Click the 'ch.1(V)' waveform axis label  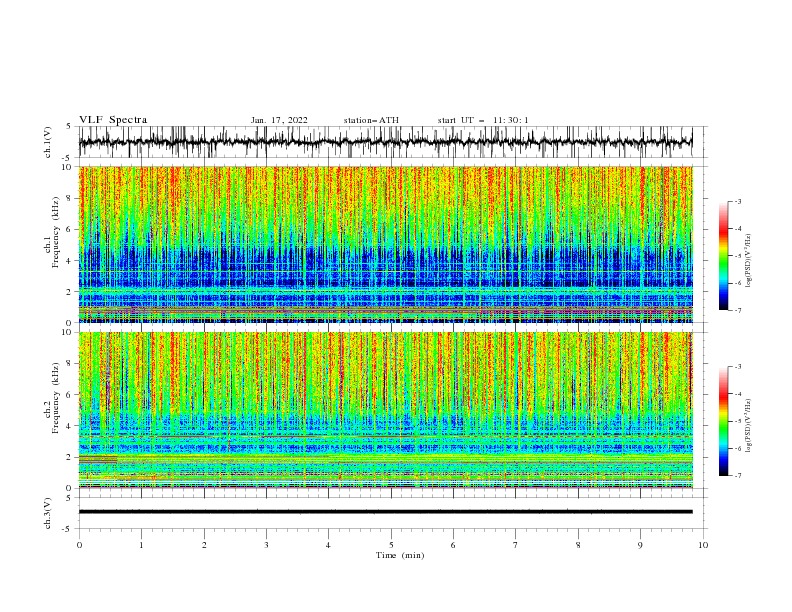48,142
